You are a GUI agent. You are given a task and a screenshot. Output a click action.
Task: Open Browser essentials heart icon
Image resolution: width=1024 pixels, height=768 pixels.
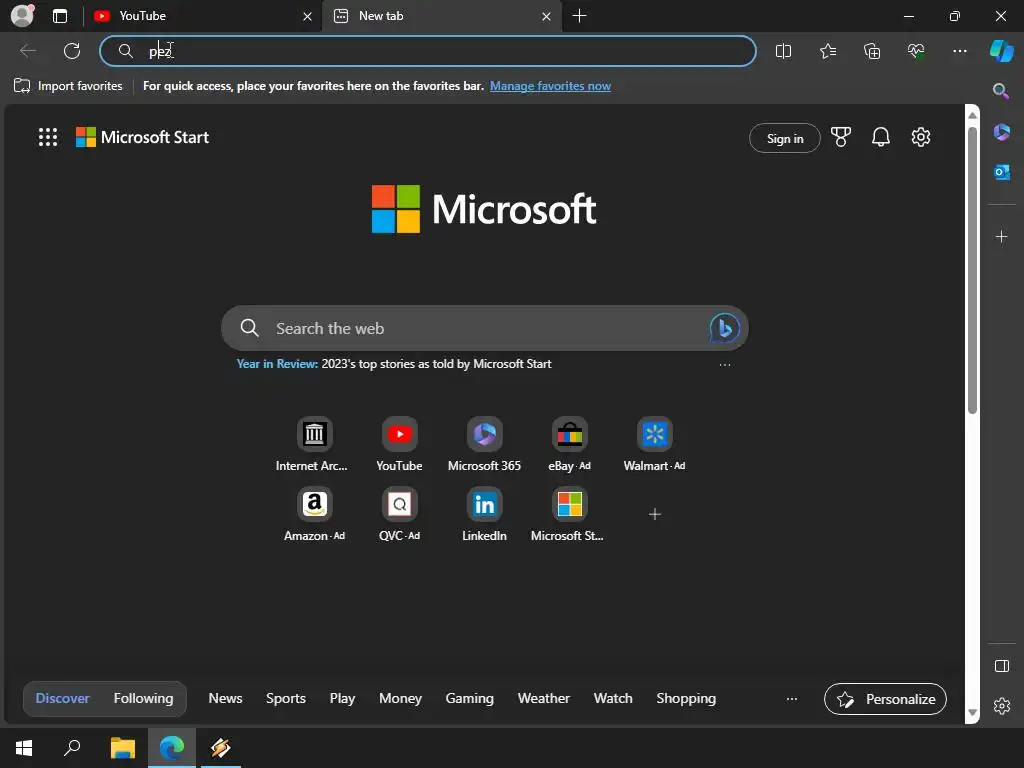point(916,51)
